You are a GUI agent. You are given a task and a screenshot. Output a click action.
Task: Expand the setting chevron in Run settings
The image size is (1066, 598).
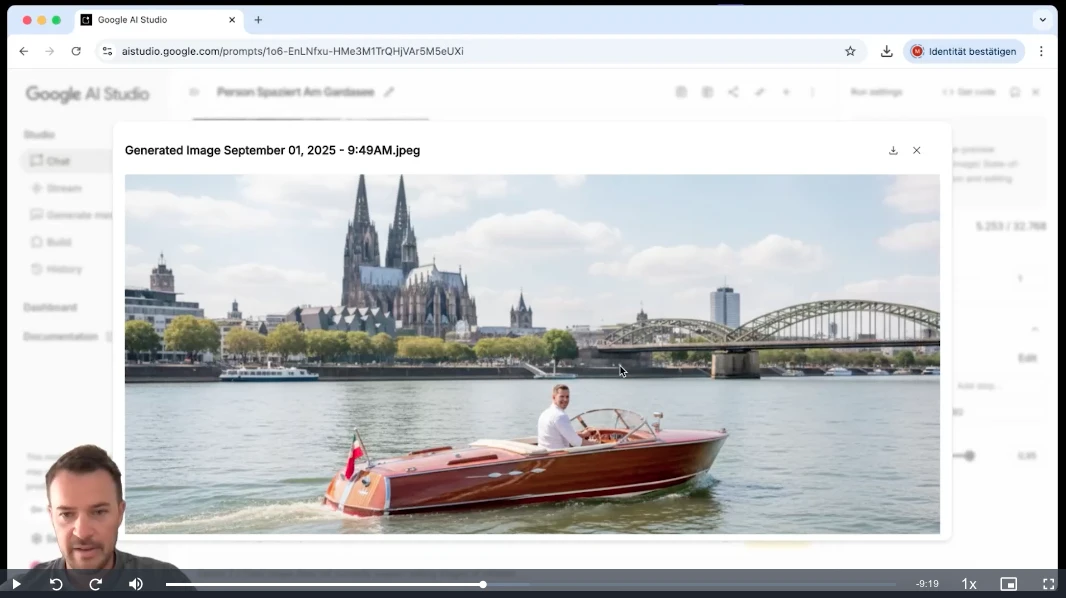1036,326
